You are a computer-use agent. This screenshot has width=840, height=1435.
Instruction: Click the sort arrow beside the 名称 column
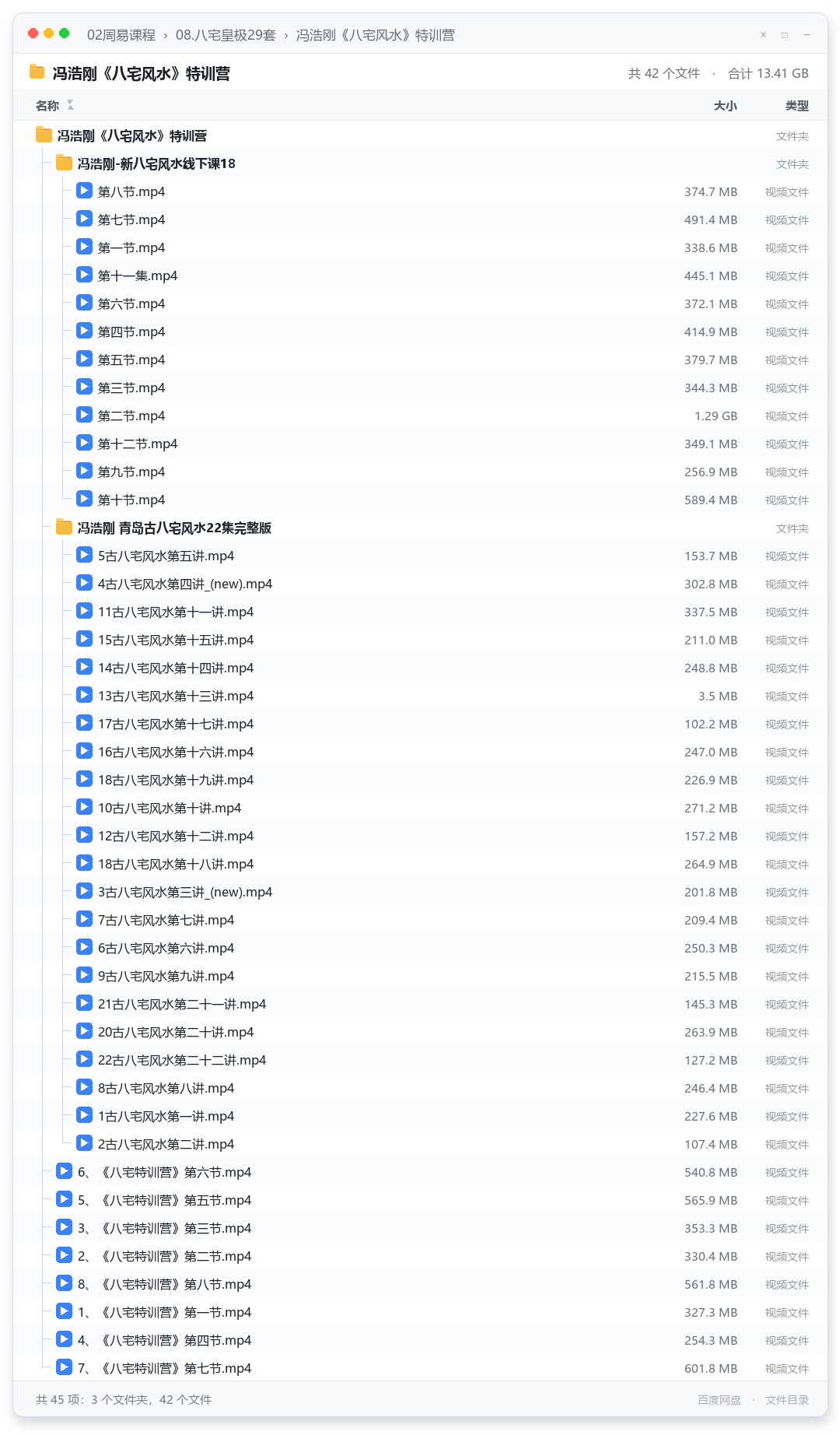click(x=70, y=105)
